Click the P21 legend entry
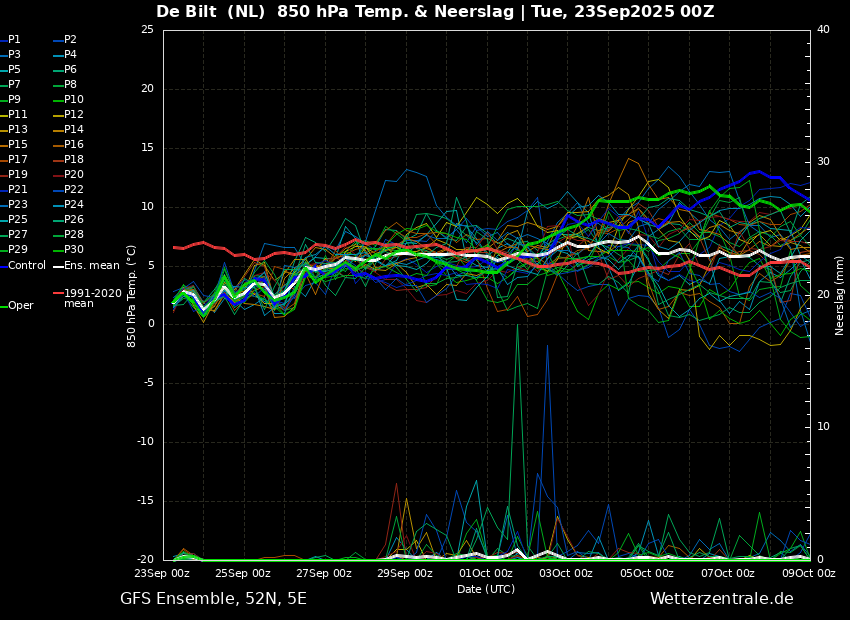The image size is (850, 620). tap(14, 189)
